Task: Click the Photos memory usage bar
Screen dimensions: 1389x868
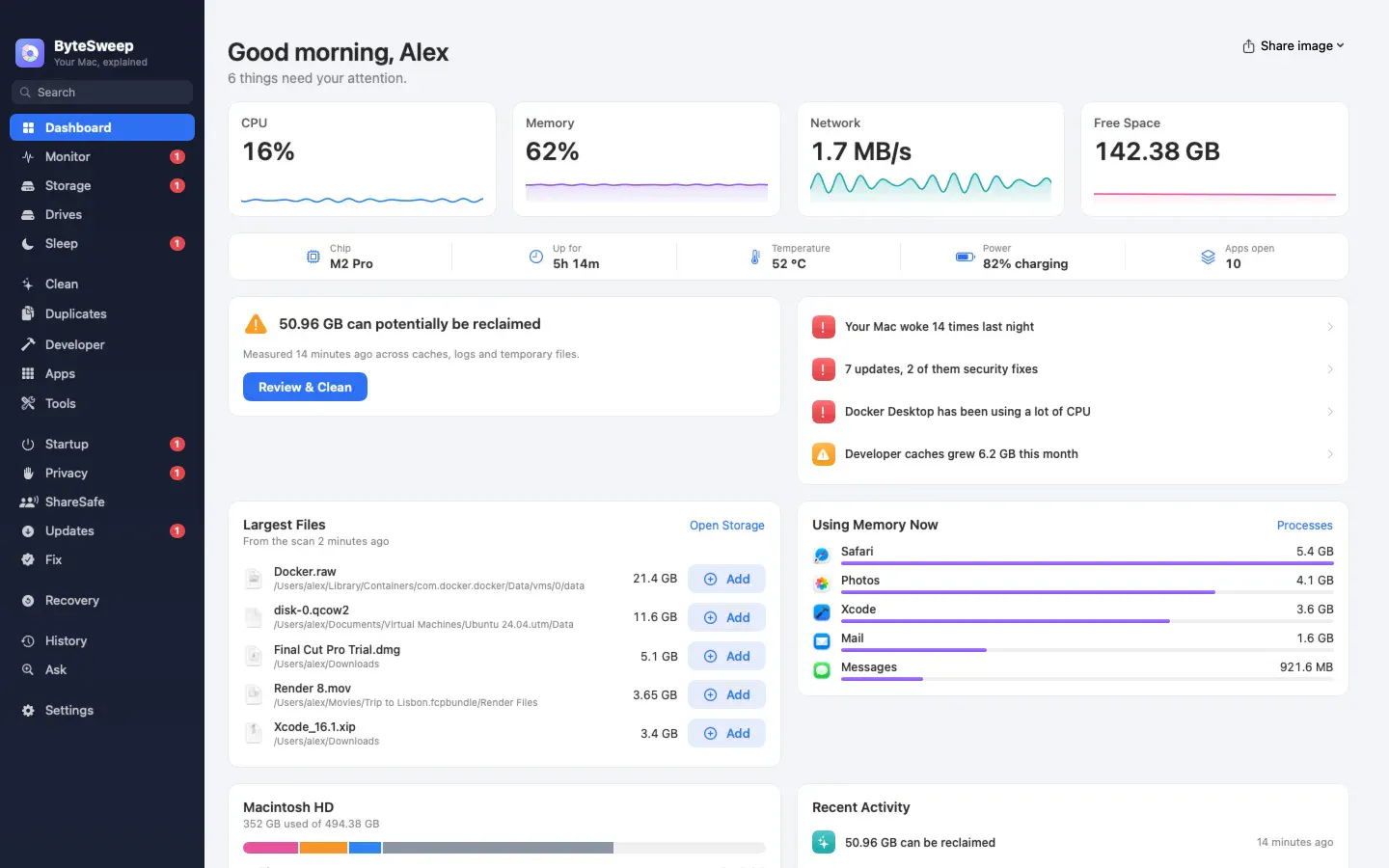Action: (x=1087, y=592)
